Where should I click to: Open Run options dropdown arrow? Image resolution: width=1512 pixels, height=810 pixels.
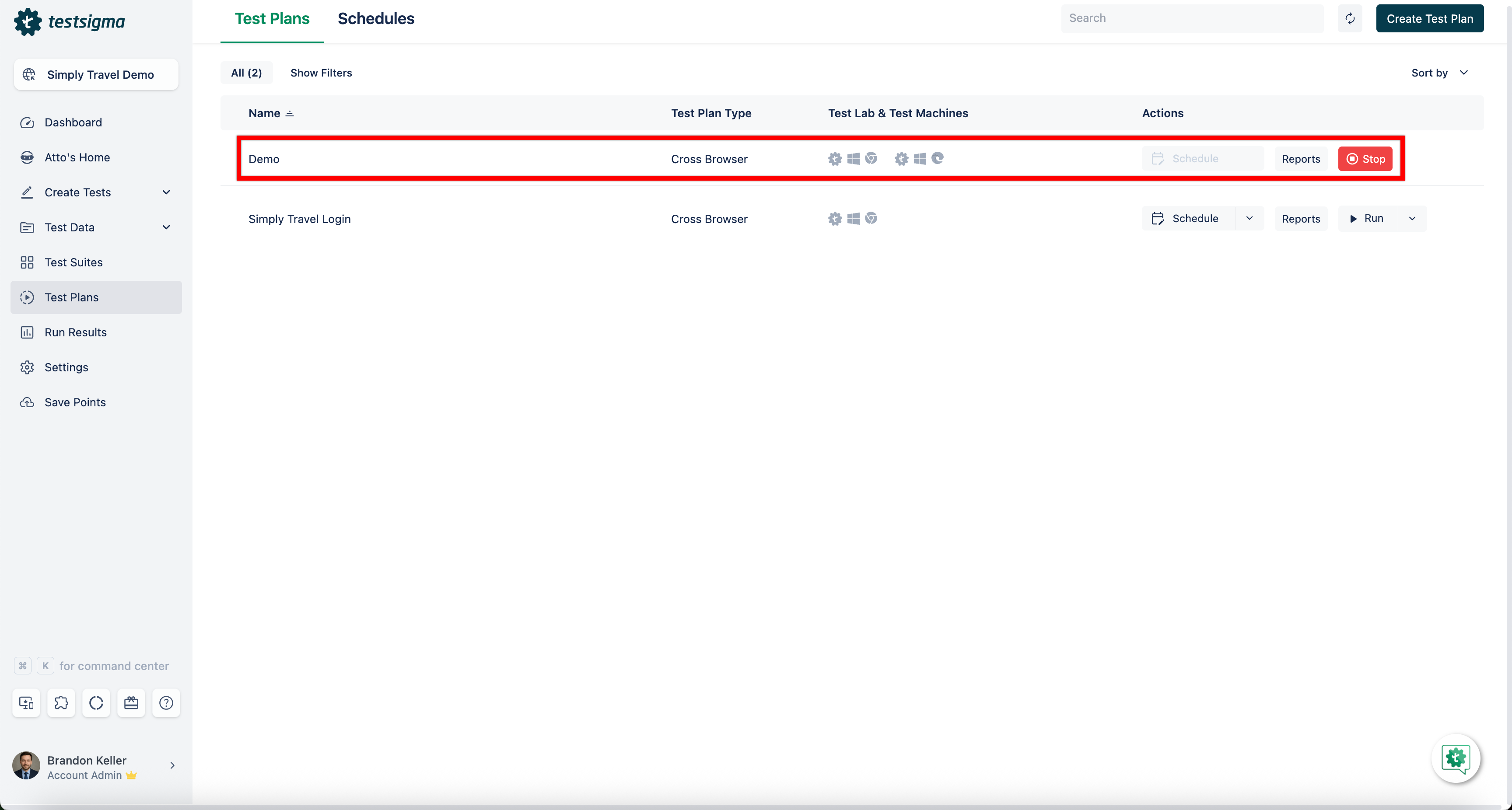(1412, 218)
